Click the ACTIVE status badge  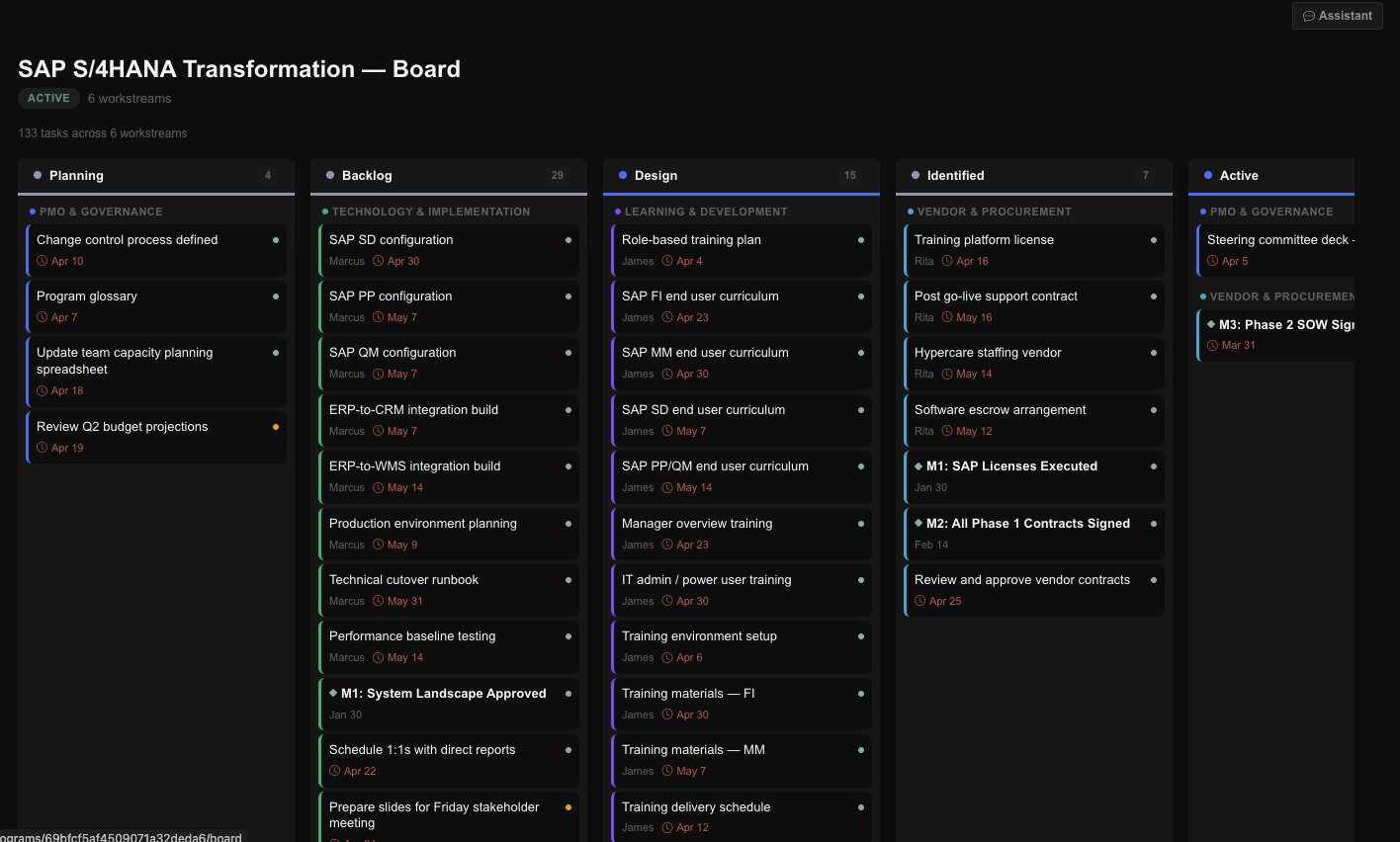(48, 98)
